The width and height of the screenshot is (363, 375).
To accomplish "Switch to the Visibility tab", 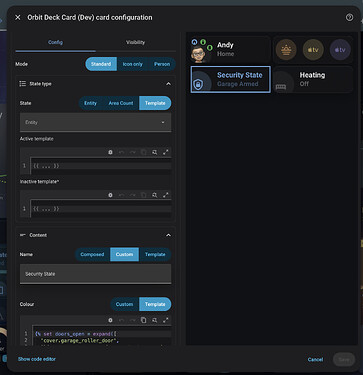I will pyautogui.click(x=135, y=42).
